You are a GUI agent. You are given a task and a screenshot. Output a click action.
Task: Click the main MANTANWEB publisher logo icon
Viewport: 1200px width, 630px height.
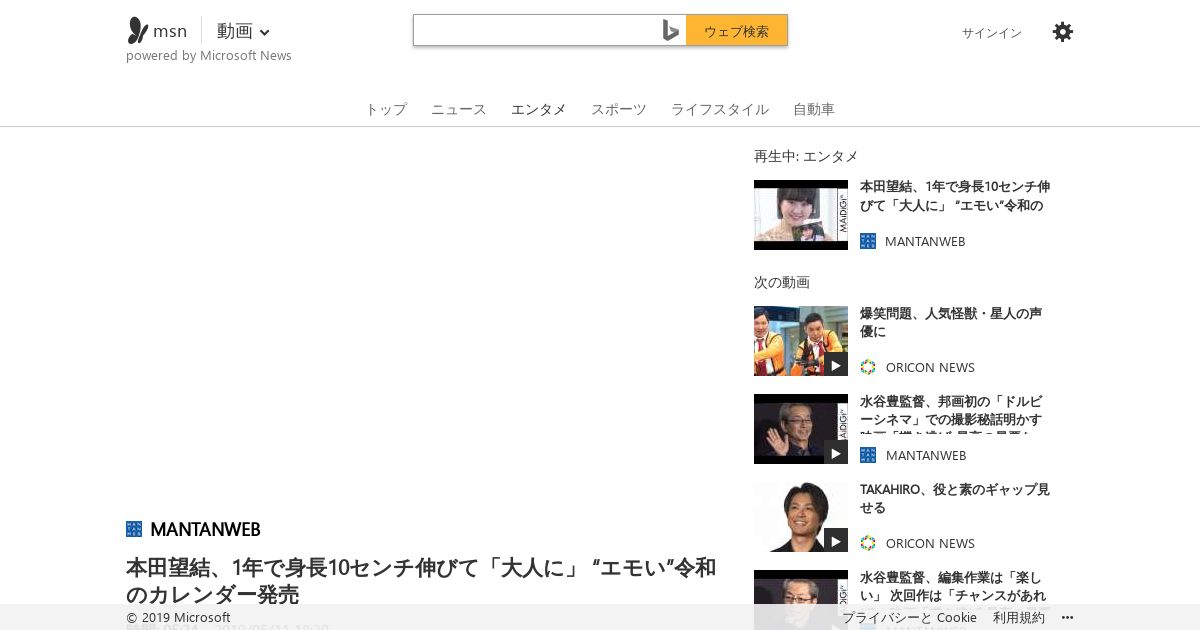[x=134, y=529]
